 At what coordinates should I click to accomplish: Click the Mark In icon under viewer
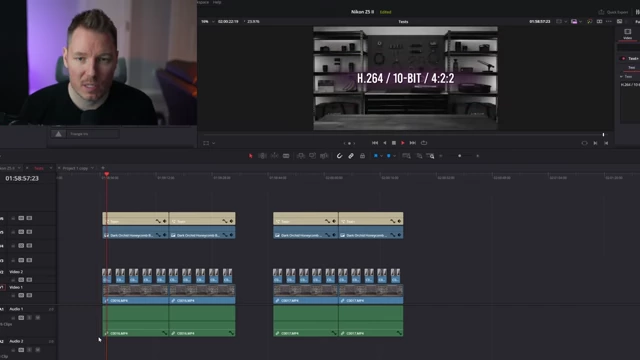(596, 143)
